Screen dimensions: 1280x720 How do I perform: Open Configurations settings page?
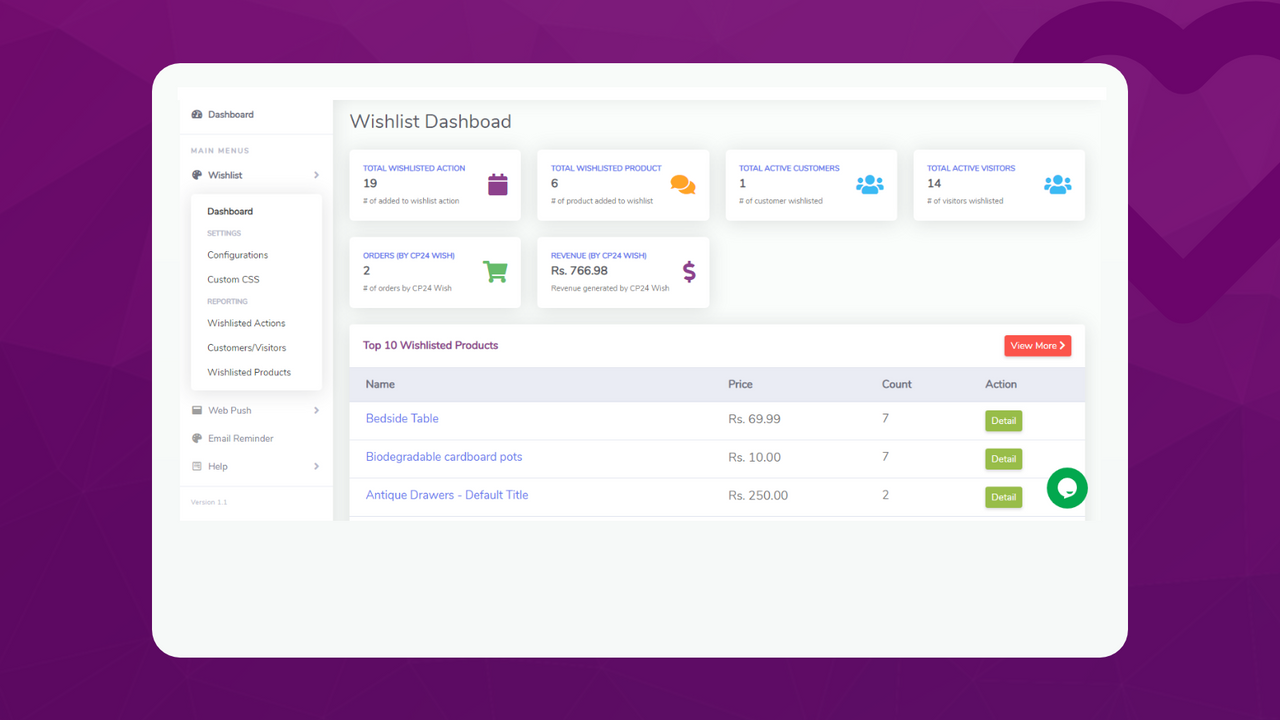[238, 255]
